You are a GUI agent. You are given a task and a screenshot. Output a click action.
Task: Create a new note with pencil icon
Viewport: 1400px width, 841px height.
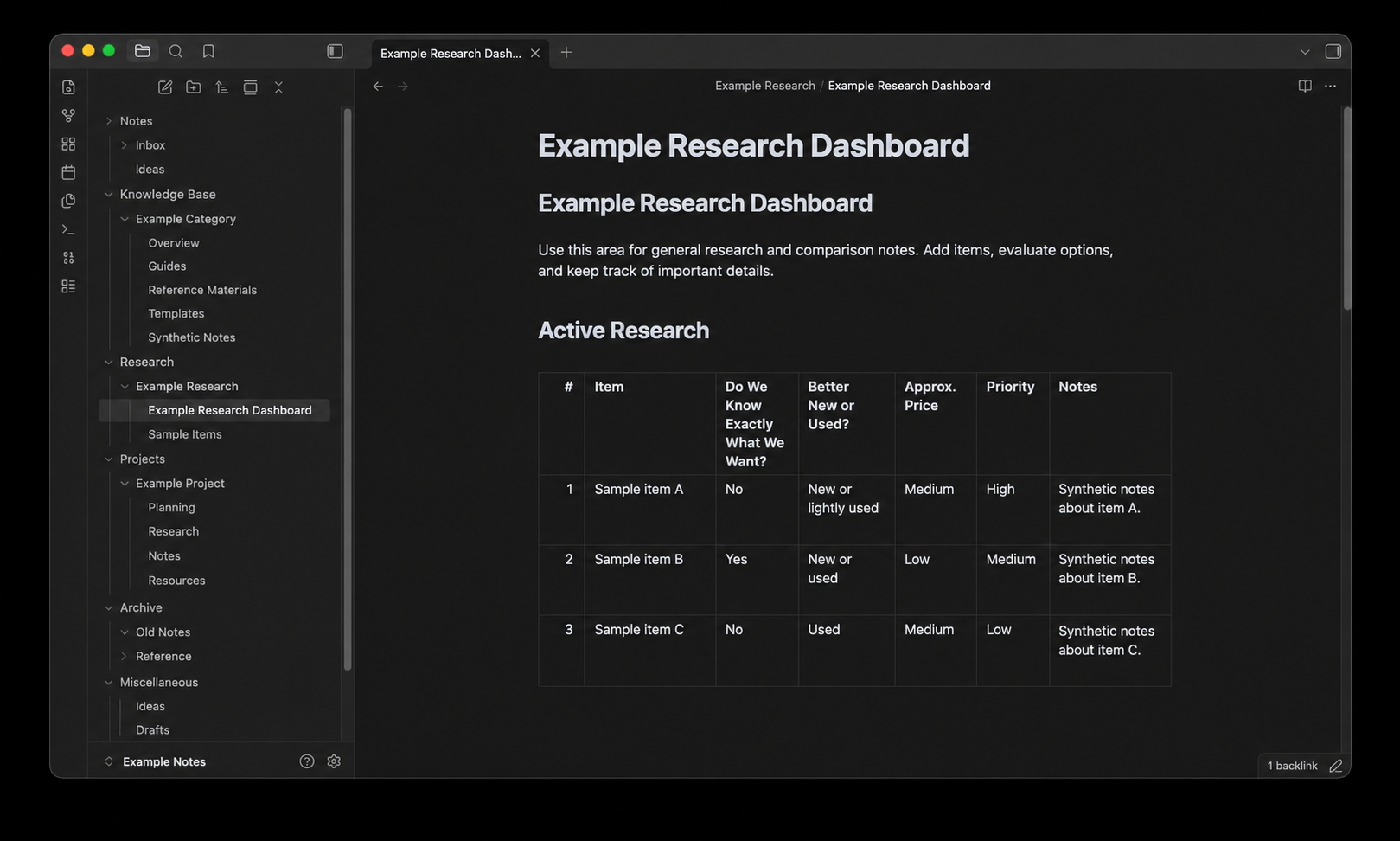pos(165,87)
